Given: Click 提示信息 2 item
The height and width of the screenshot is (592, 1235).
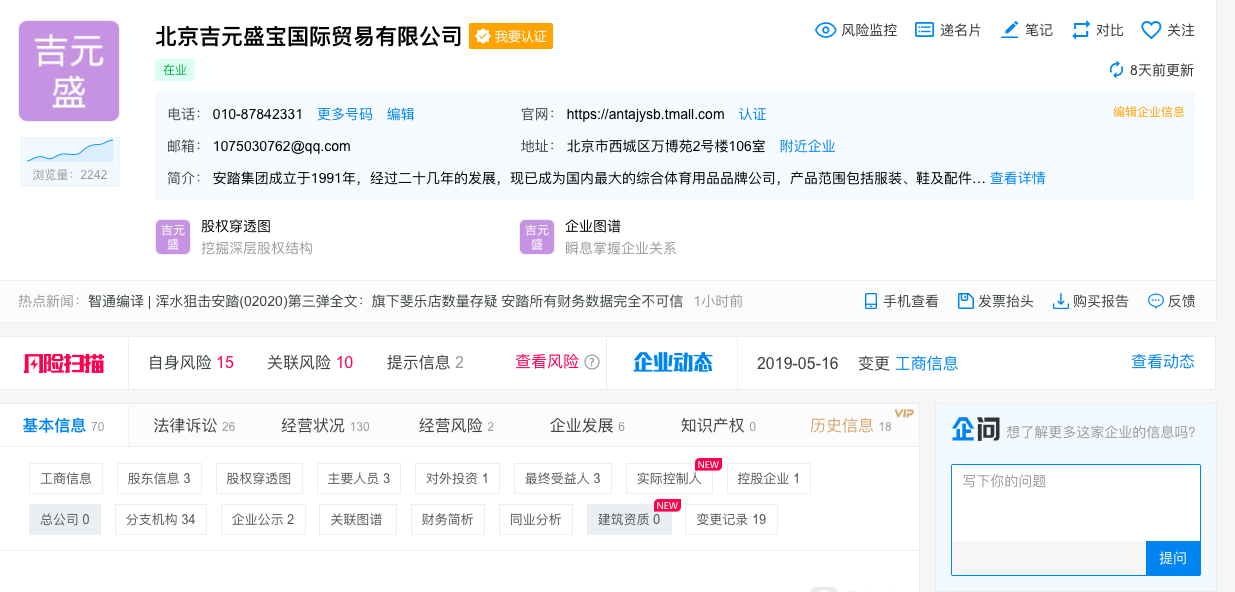Looking at the screenshot, I should click(x=425, y=362).
